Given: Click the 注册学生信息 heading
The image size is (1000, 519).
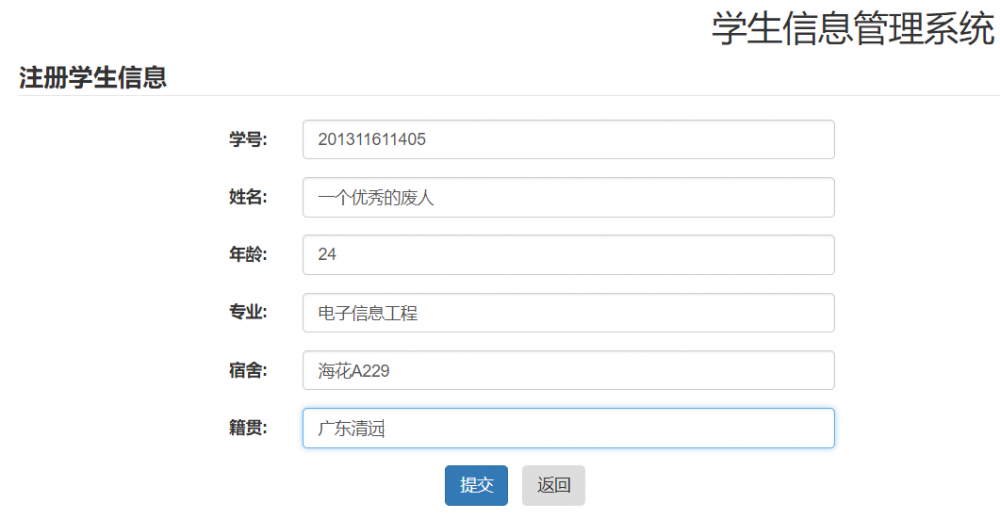Looking at the screenshot, I should (93, 78).
